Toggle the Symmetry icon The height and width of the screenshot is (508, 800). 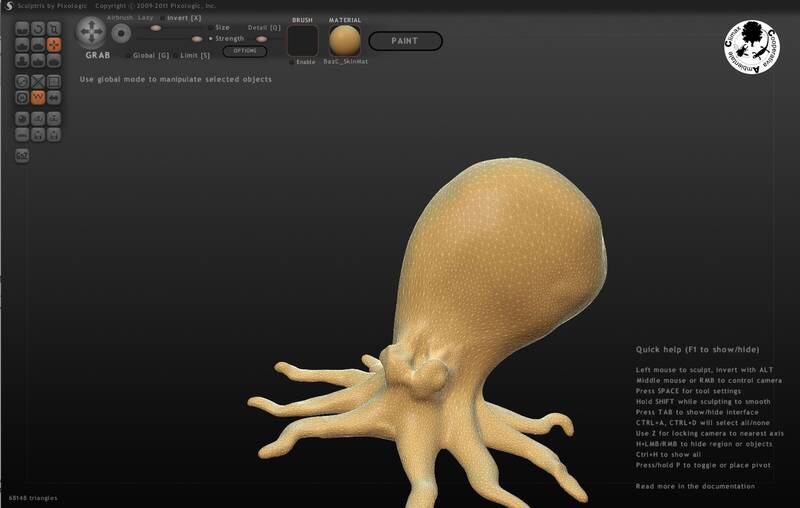pos(55,97)
